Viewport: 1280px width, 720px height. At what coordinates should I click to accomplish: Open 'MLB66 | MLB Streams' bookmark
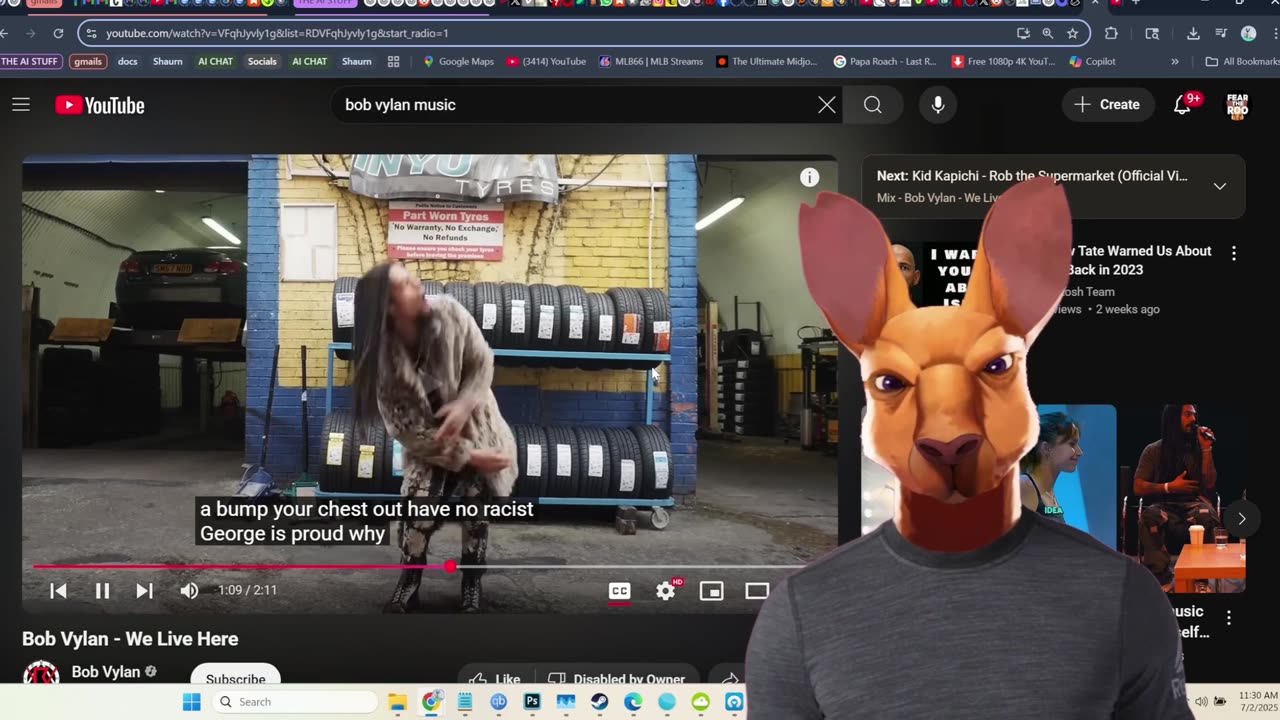pos(651,61)
